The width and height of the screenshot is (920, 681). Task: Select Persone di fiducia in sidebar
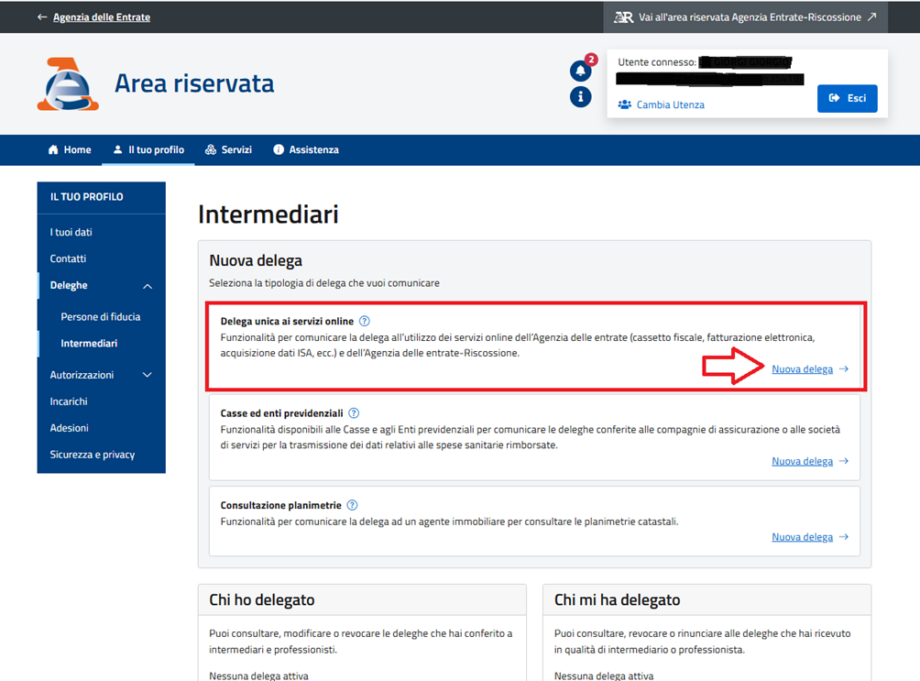tap(100, 317)
